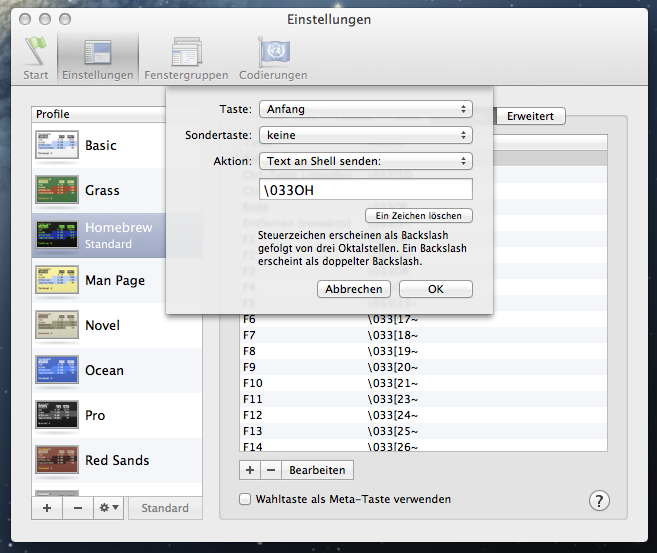Remove the selected key mapping

(271, 470)
